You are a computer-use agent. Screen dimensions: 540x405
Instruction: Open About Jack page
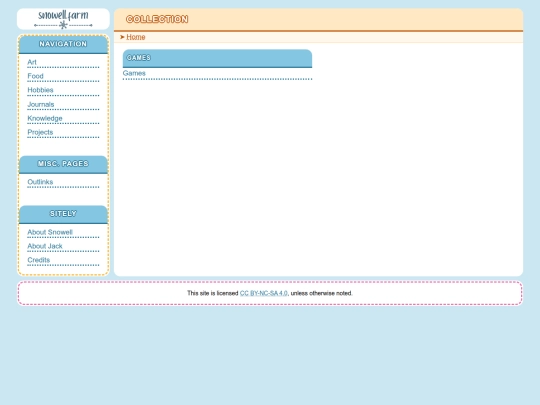tap(45, 246)
